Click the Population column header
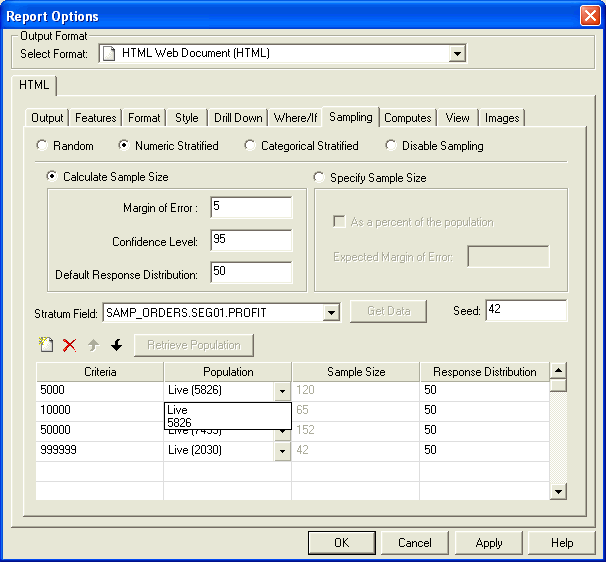Screen dimensions: 606x562 click(x=228, y=372)
